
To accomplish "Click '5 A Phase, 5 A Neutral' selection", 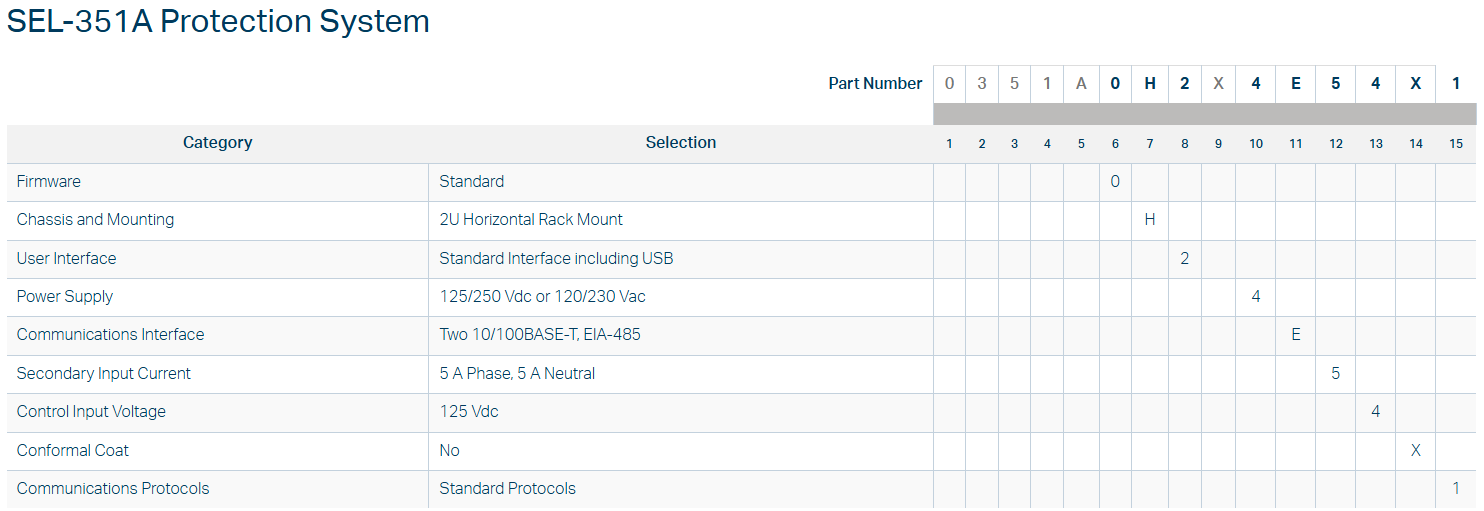I will coord(517,374).
